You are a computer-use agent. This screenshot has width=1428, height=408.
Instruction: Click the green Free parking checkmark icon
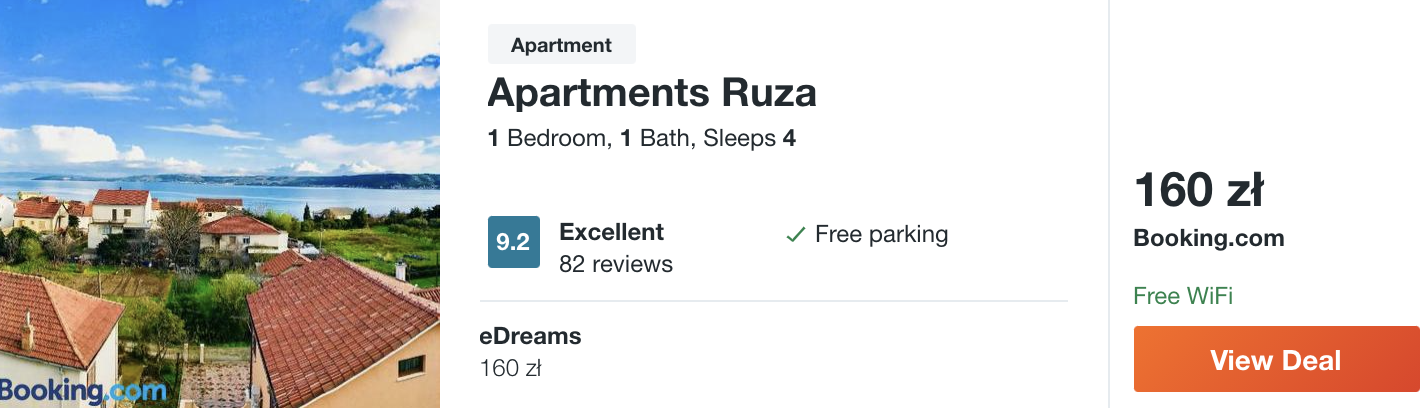(x=795, y=235)
